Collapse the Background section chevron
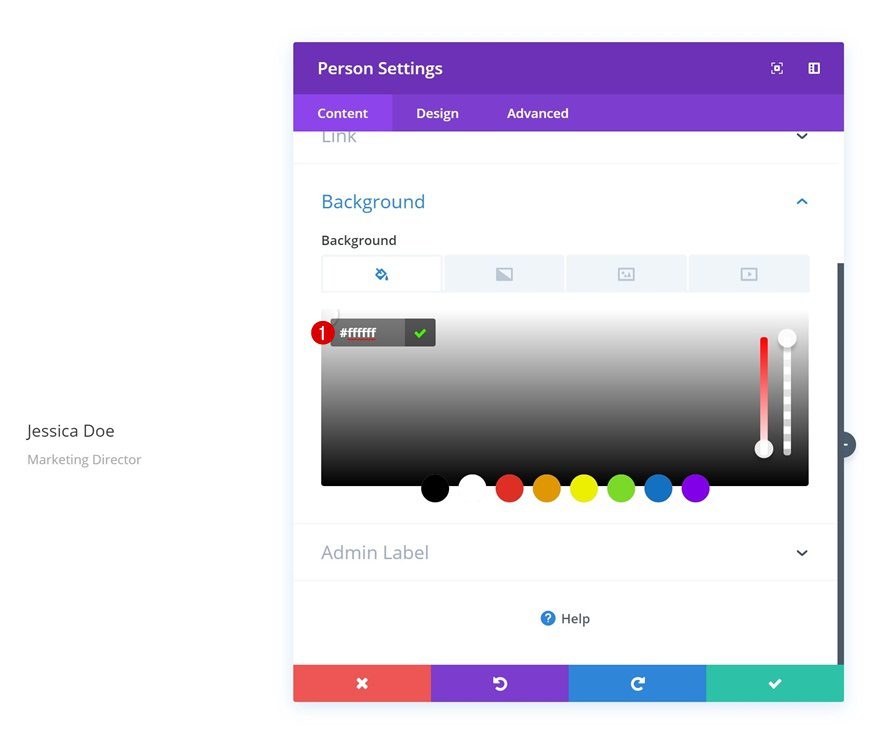Image resolution: width=880 pixels, height=738 pixels. (802, 201)
